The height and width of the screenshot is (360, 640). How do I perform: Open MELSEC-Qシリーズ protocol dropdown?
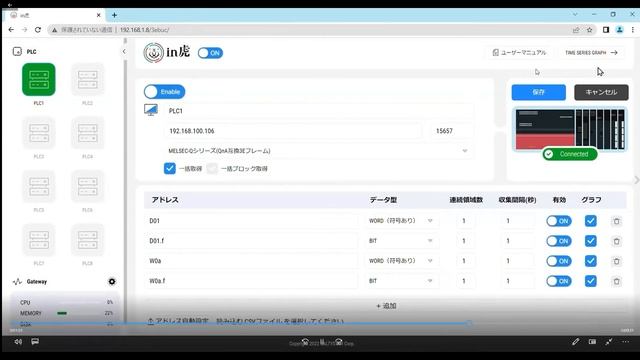(x=318, y=151)
